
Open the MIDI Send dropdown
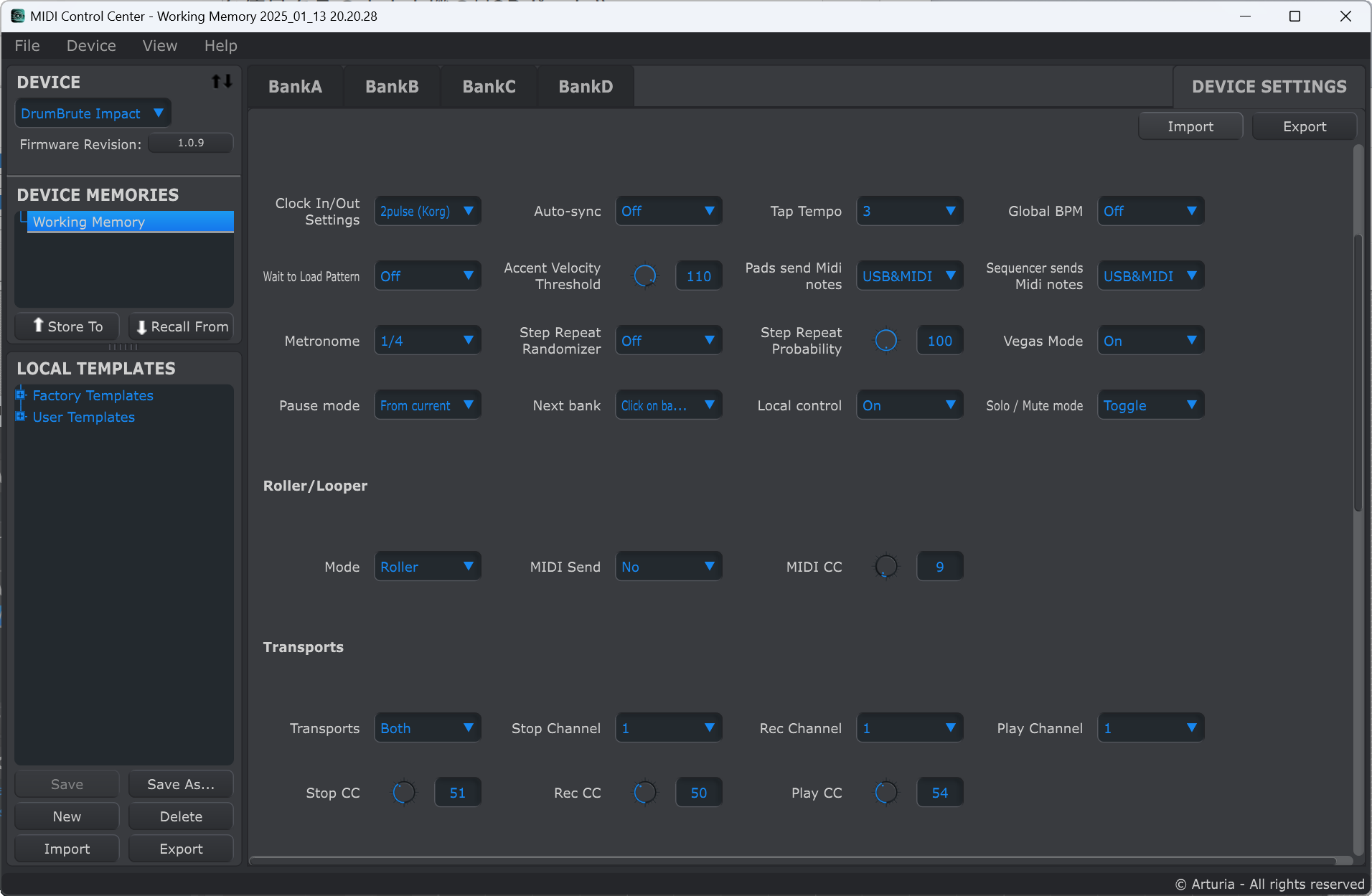tap(669, 567)
